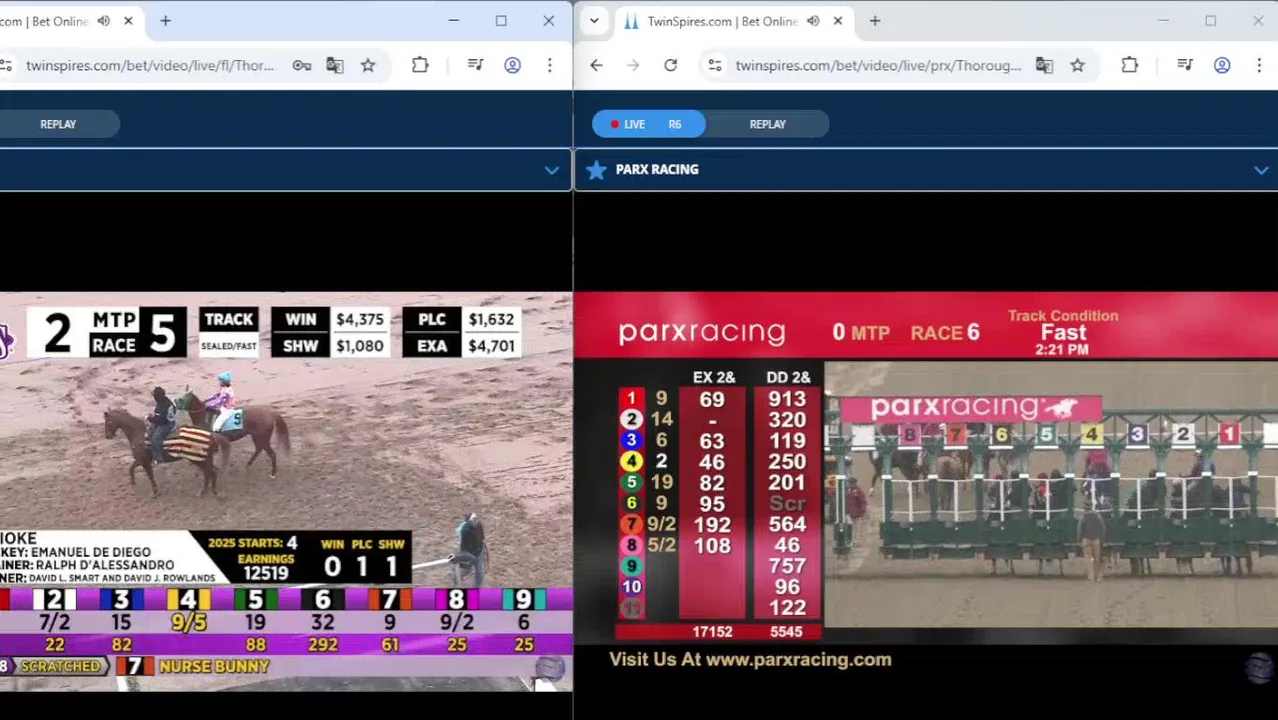Click the left window's address bar URL

pos(150,66)
